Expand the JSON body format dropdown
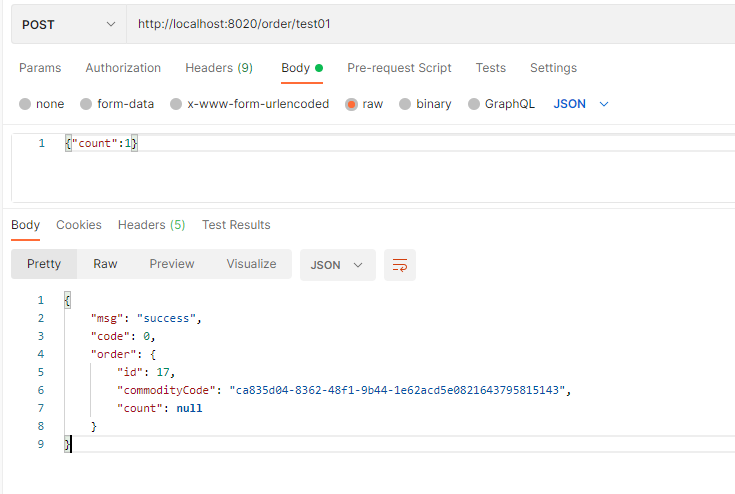 click(581, 104)
